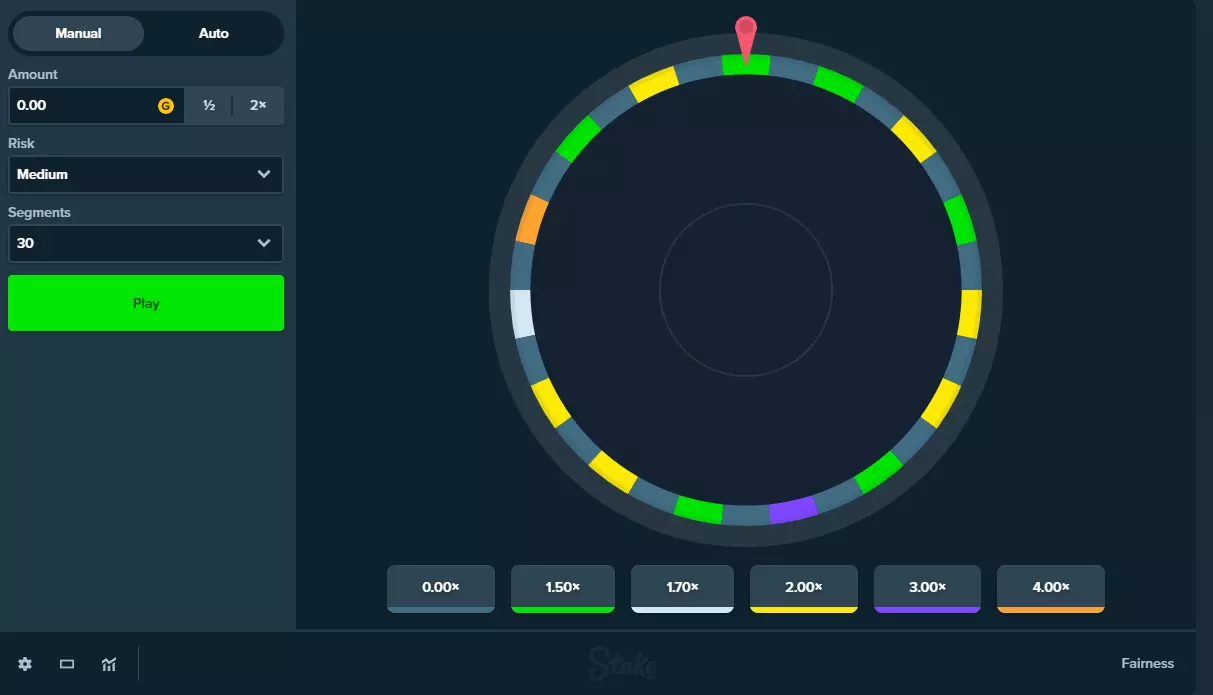Click the purple segment on the wheel
Screen dimensions: 1213x695
793,510
